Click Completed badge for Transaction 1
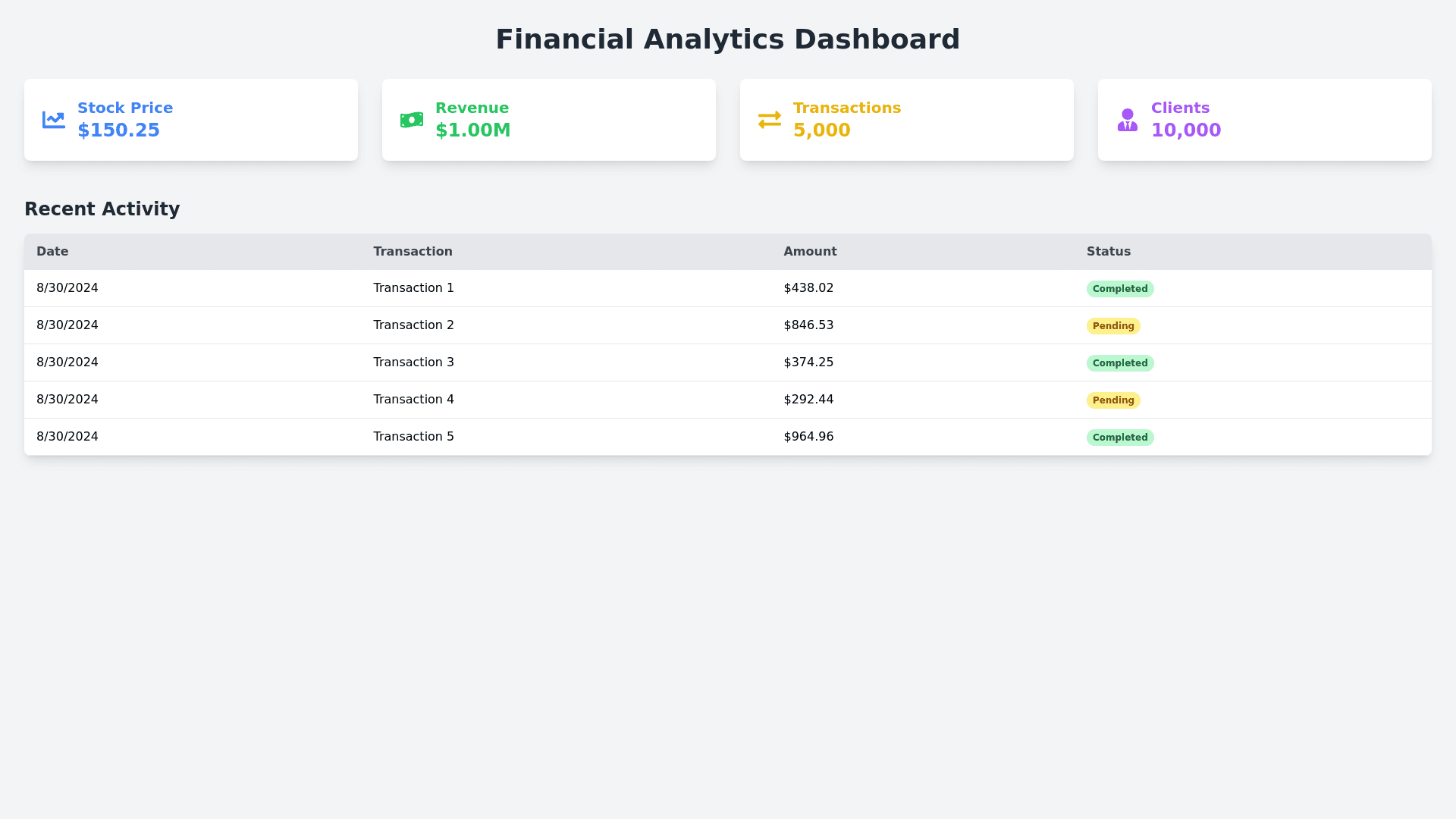Viewport: 1456px width, 819px height. 1119,289
